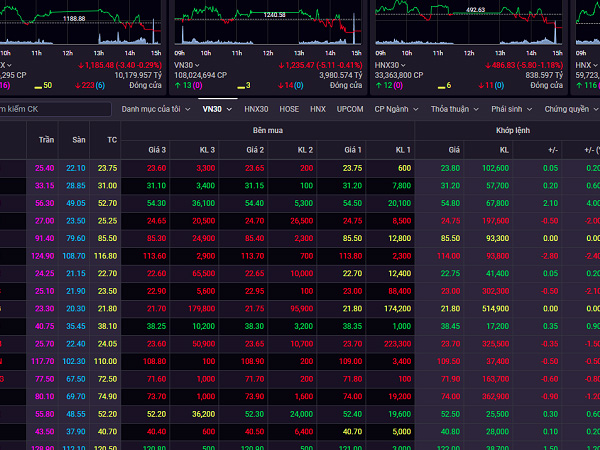
Task: Click the VN30 unchanged stocks yellow indicator
Action: (239, 86)
